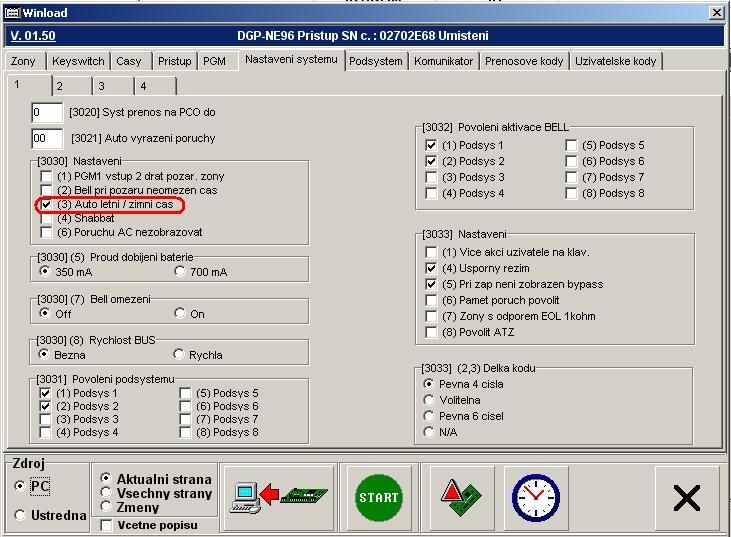Click the Syst prenos na PCO input field
Screen dimensions: 731x537
[x=46, y=113]
